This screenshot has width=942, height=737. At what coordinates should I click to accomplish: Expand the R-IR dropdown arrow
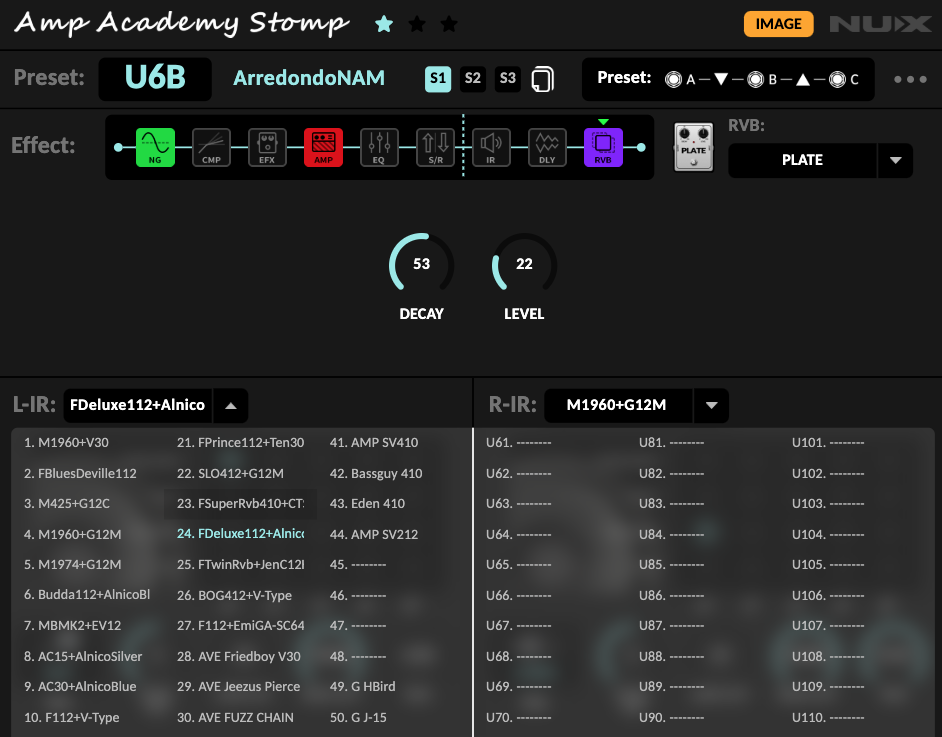pos(711,405)
